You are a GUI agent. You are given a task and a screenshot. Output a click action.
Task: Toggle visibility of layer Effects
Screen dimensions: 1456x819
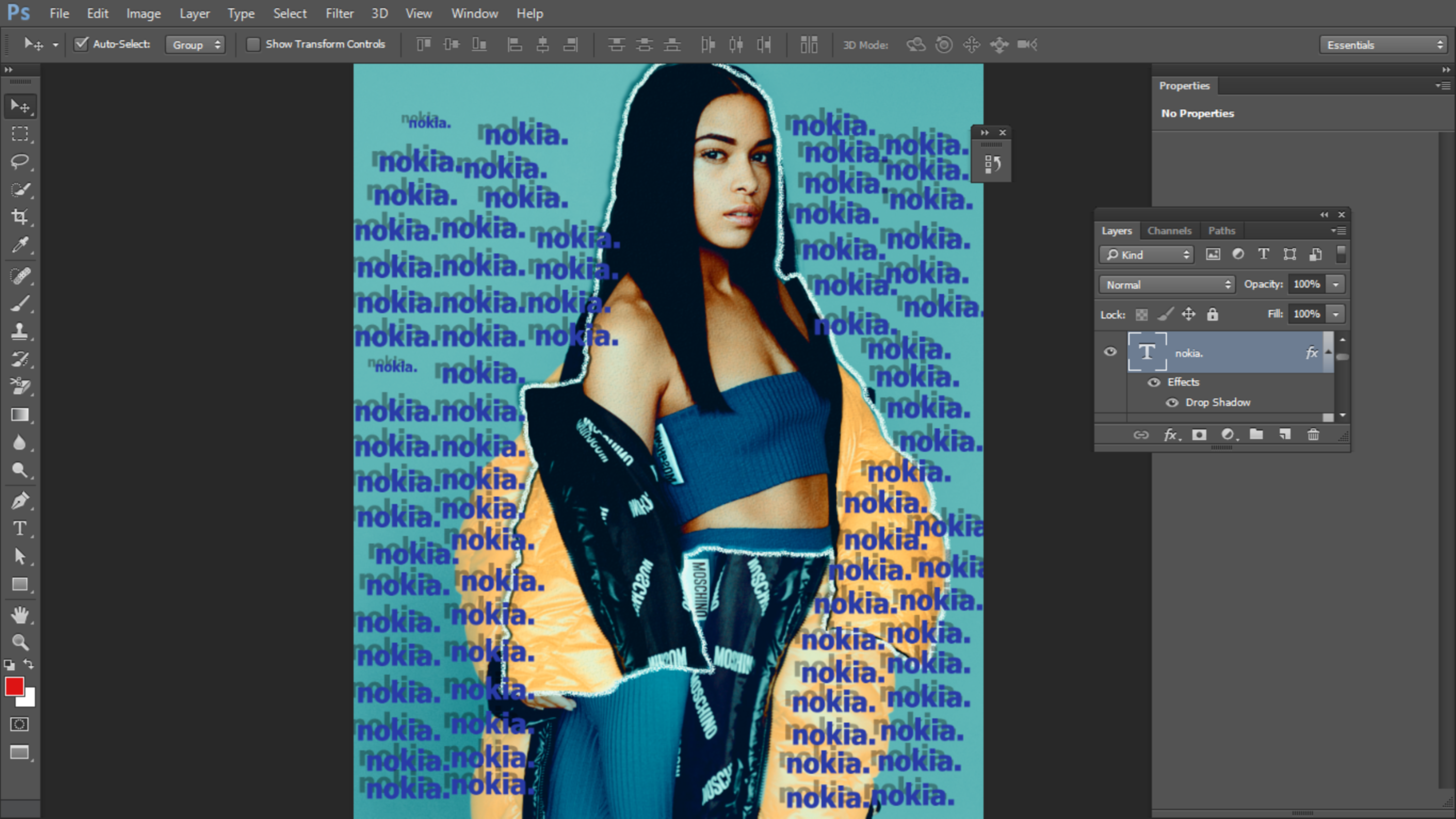[x=1154, y=383]
